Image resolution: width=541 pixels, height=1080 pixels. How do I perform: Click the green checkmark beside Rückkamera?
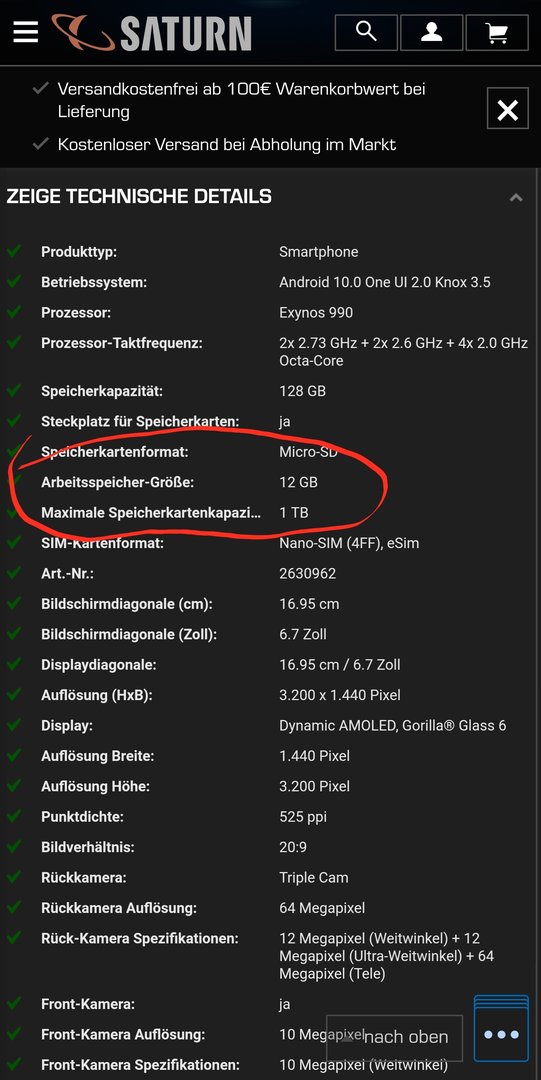pyautogui.click(x=14, y=877)
